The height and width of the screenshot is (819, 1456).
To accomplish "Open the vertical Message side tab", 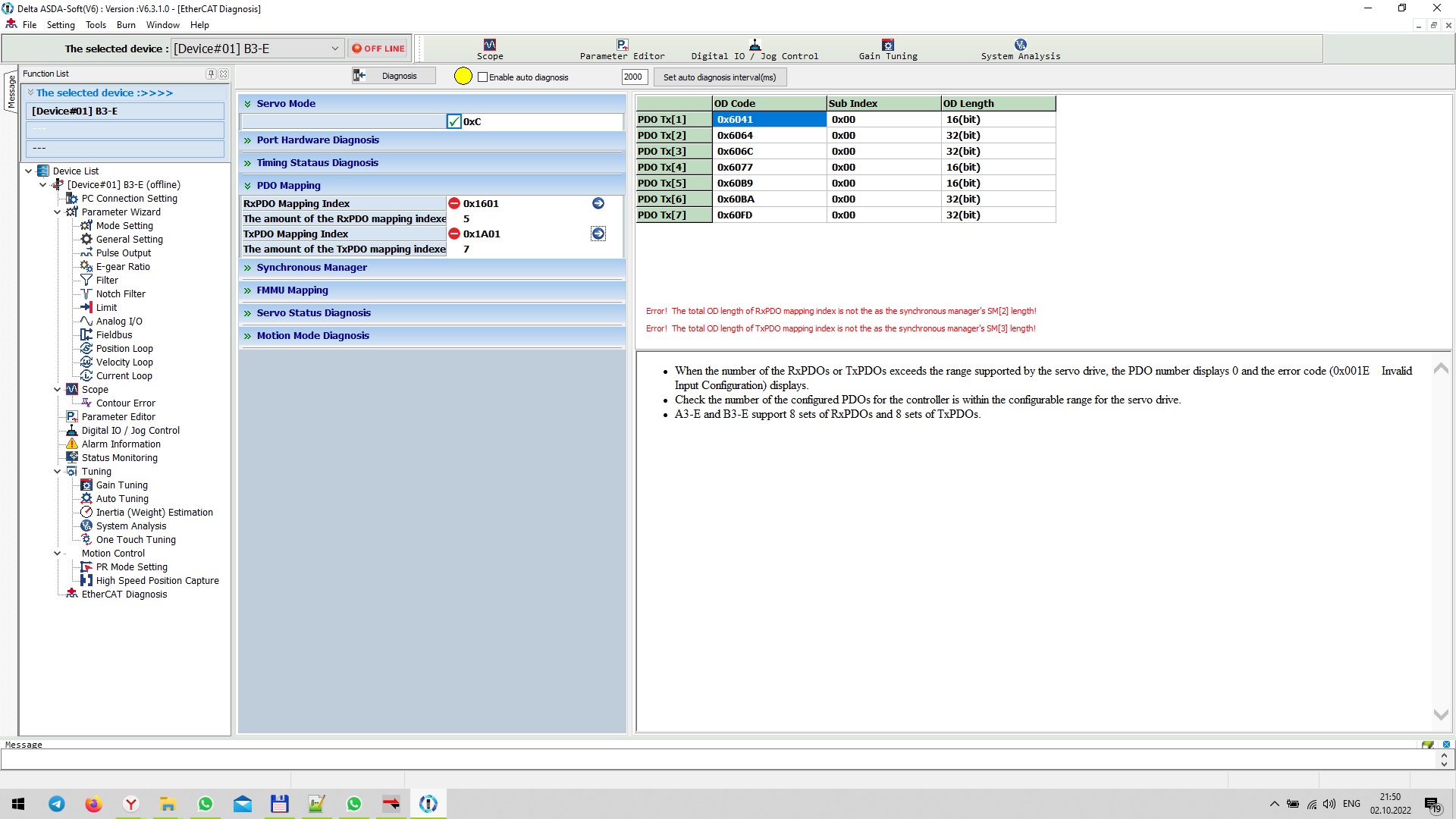I will coord(11,92).
